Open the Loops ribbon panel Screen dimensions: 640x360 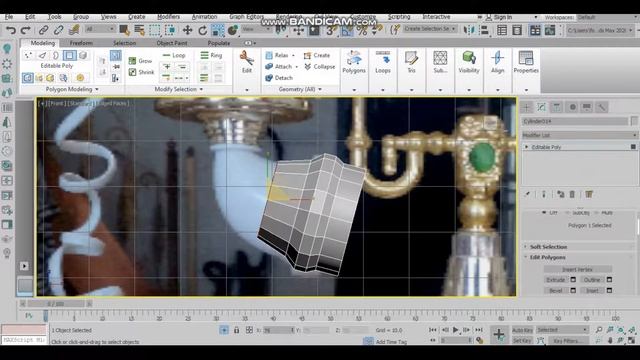(x=383, y=62)
